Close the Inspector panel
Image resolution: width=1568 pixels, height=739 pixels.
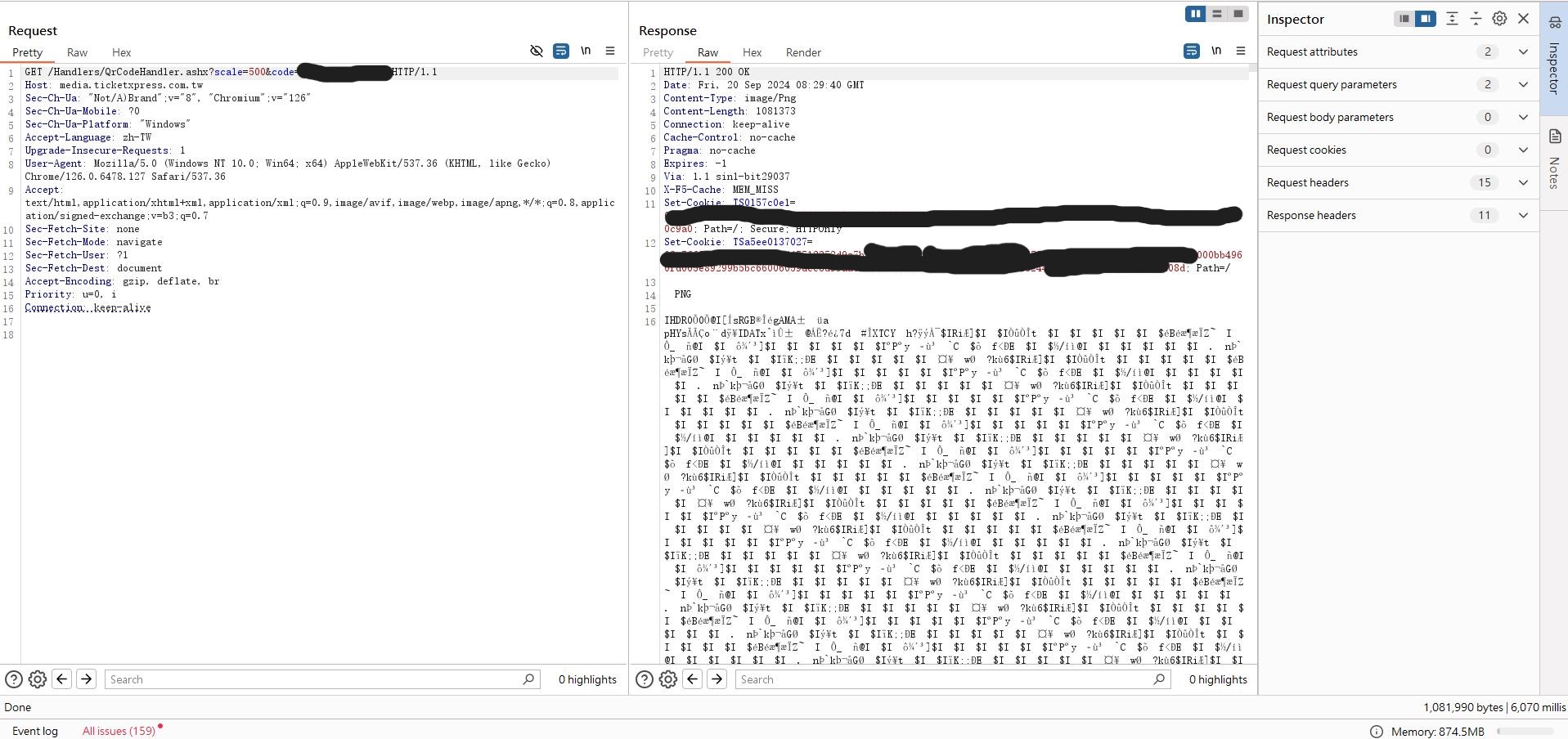[x=1523, y=19]
